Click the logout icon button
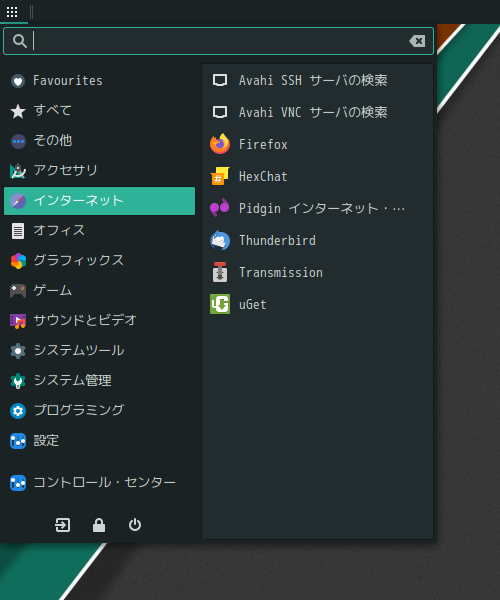500x600 pixels. tap(62, 525)
